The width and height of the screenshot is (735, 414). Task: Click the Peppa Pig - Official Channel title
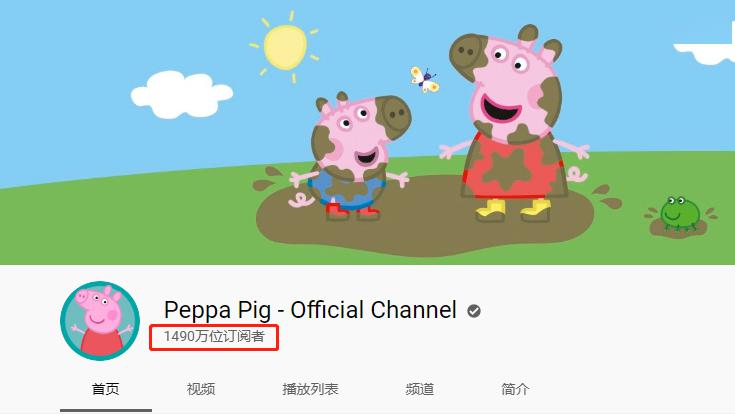tap(310, 310)
